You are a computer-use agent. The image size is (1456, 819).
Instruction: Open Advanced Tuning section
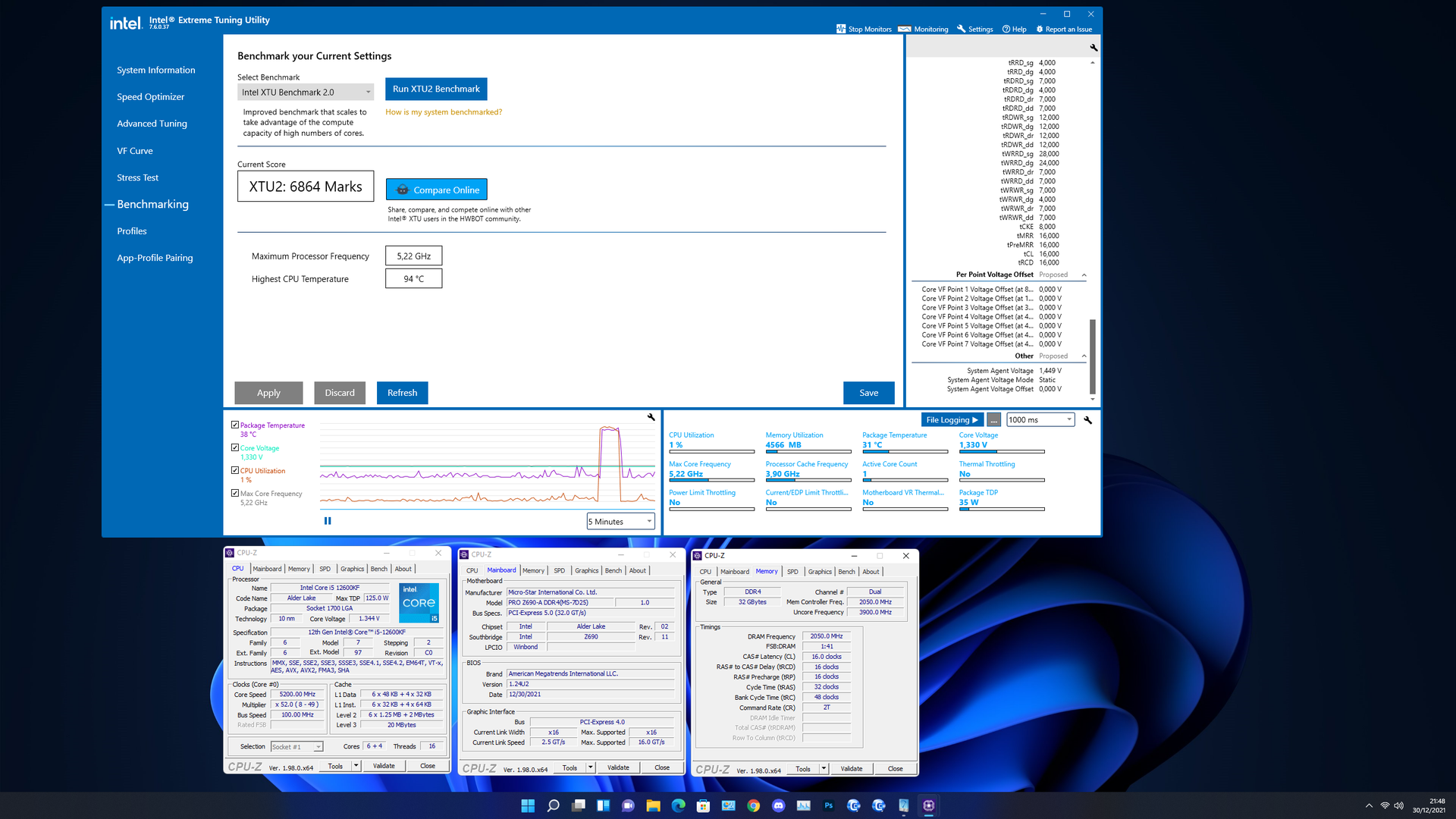(x=152, y=124)
